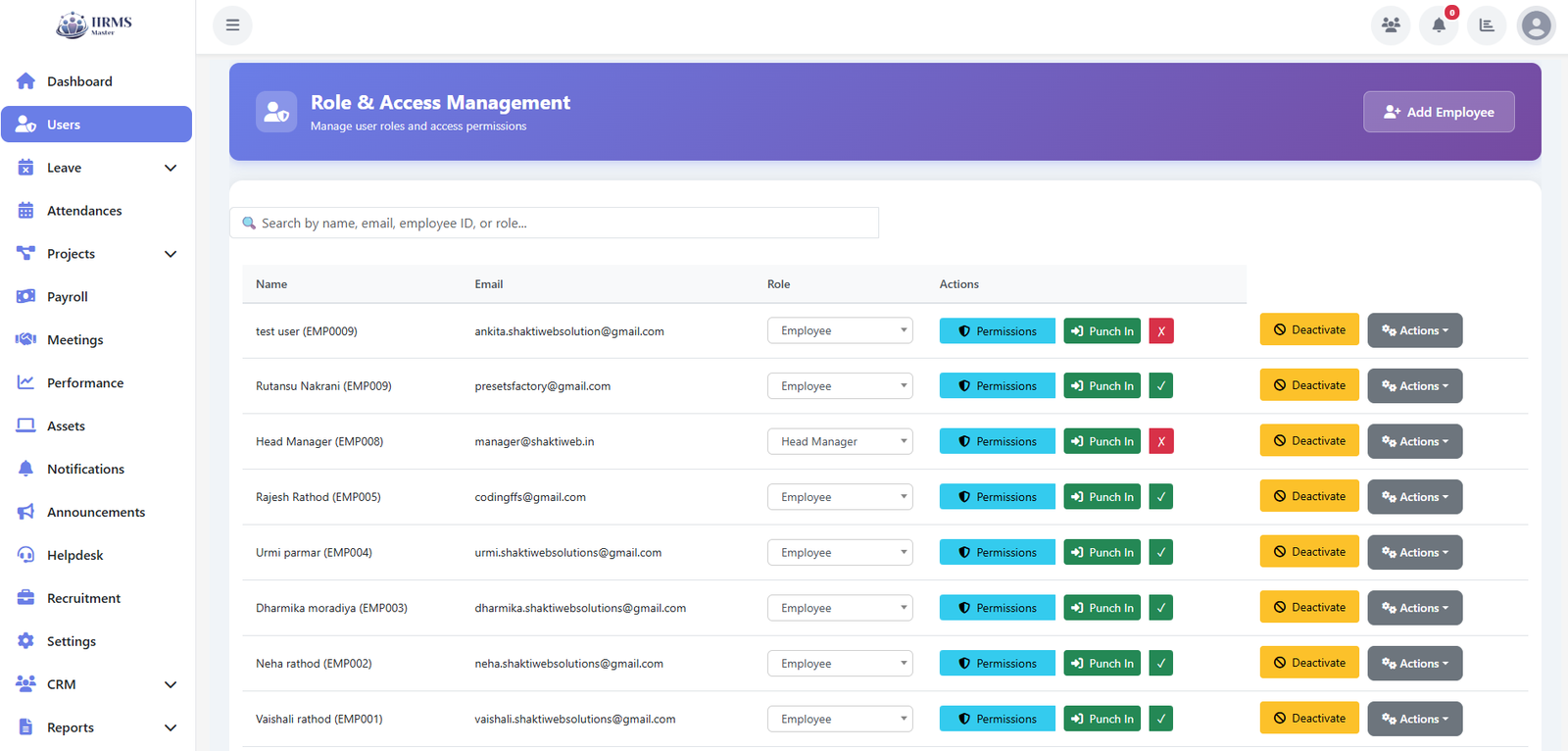Click the Add Employee button

pyautogui.click(x=1439, y=112)
